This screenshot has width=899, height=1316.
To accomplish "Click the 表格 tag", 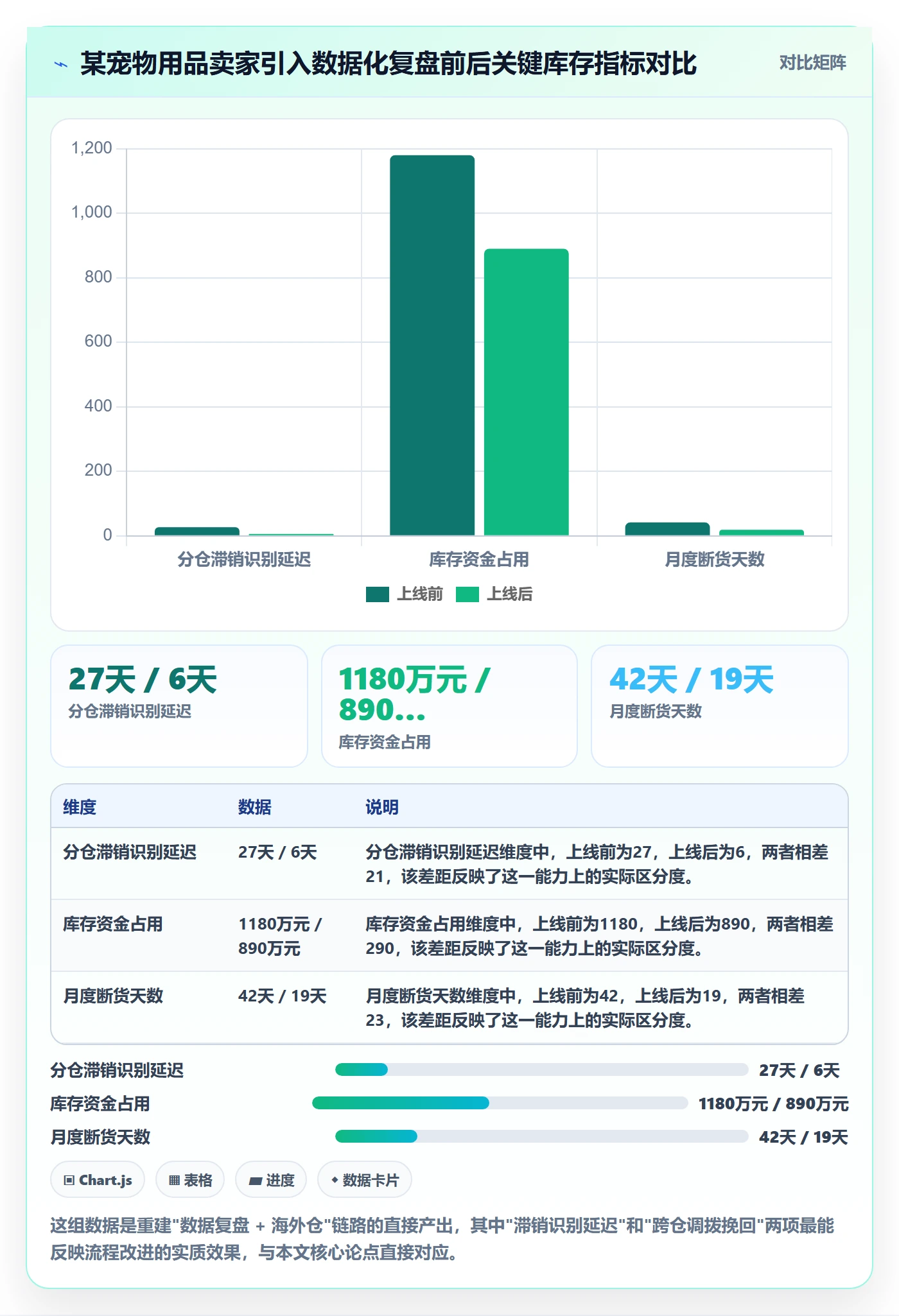I will pos(190,1179).
